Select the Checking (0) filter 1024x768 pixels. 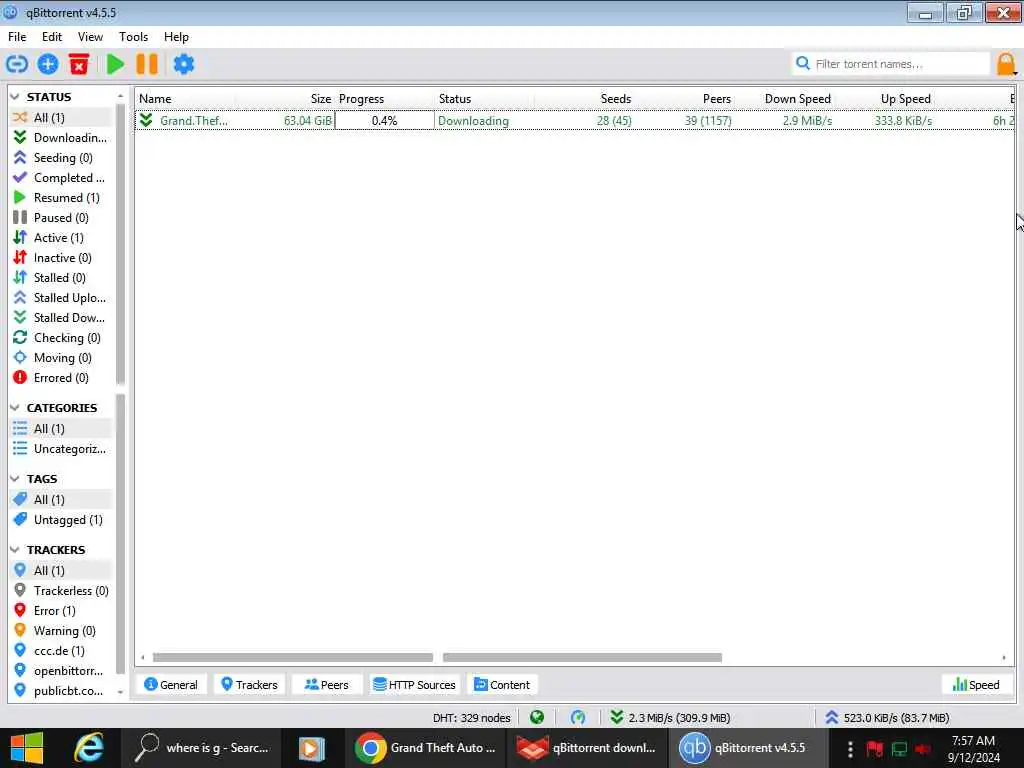(61, 338)
